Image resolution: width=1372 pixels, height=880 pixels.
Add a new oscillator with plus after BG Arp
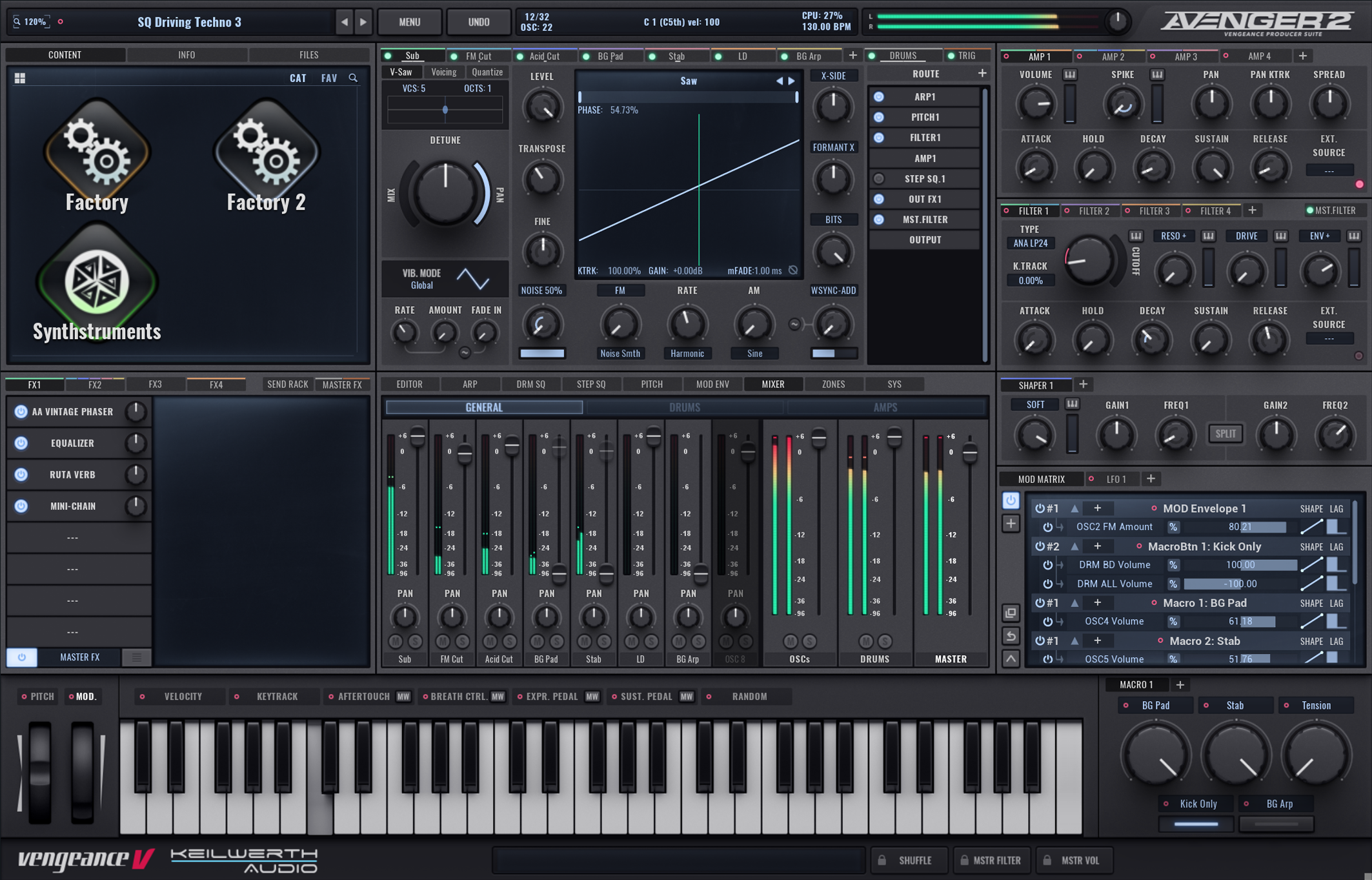[852, 56]
